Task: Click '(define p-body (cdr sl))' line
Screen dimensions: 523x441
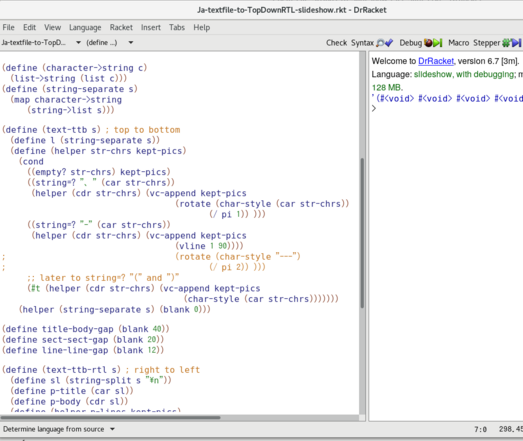Action: 69,402
